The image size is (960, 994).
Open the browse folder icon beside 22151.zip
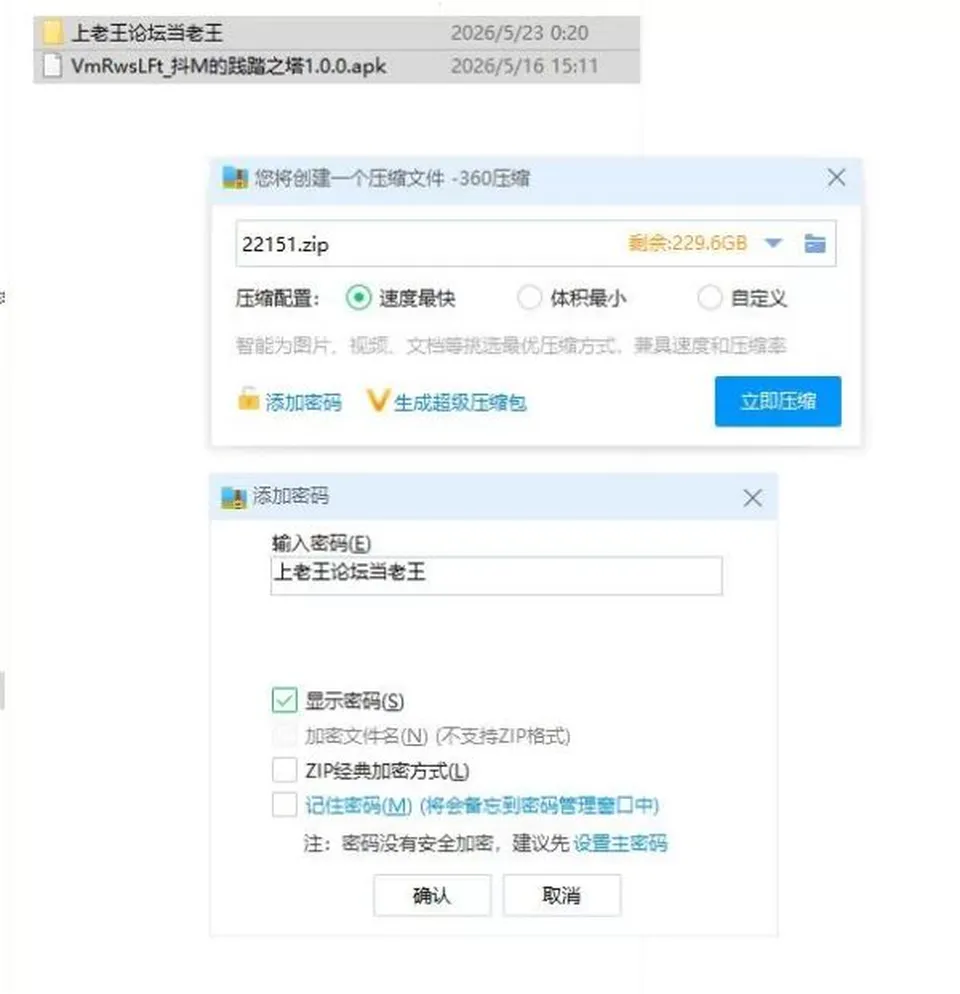click(x=815, y=243)
